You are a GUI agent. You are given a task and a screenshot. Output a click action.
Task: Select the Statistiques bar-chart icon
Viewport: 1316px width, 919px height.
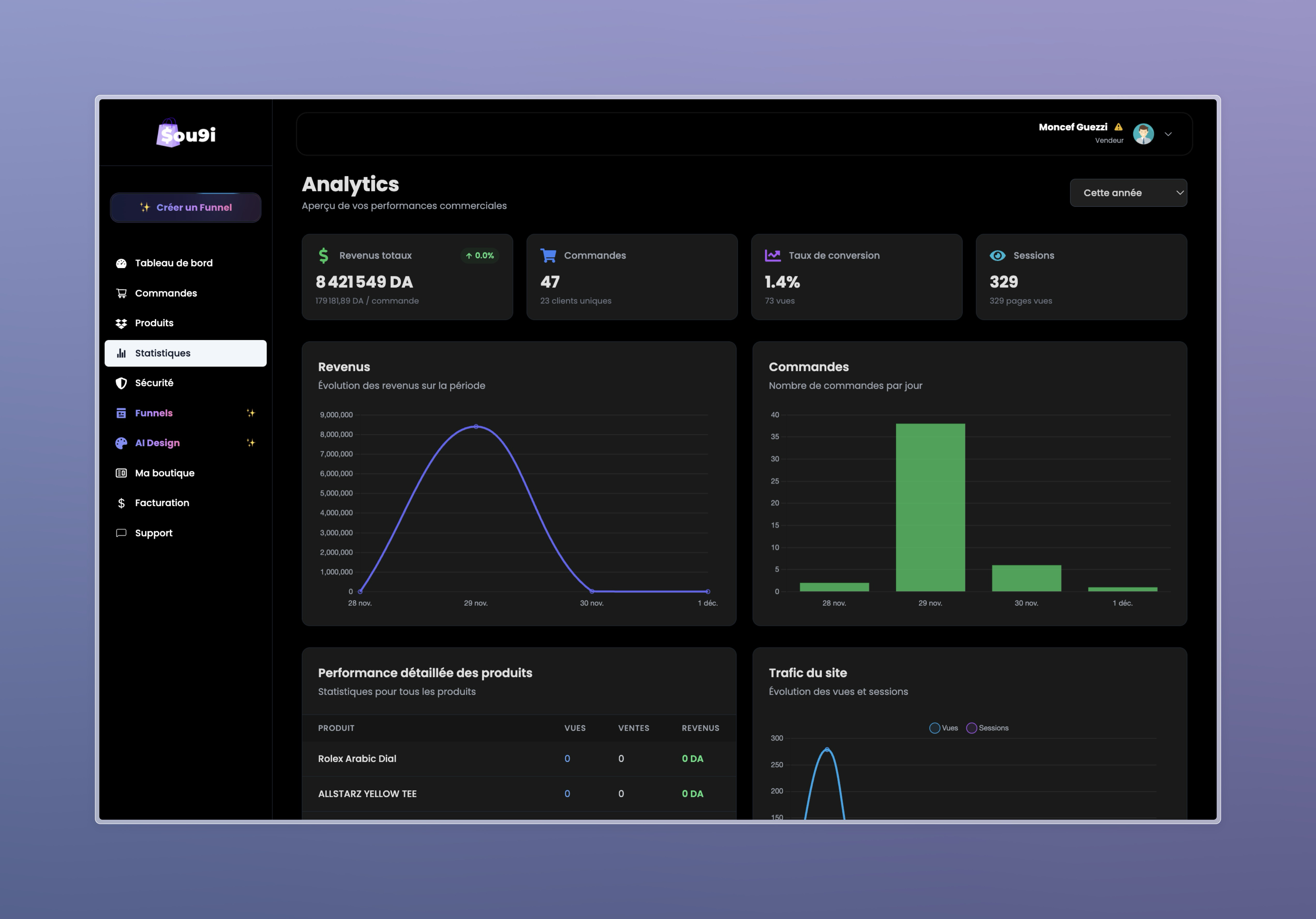point(121,353)
